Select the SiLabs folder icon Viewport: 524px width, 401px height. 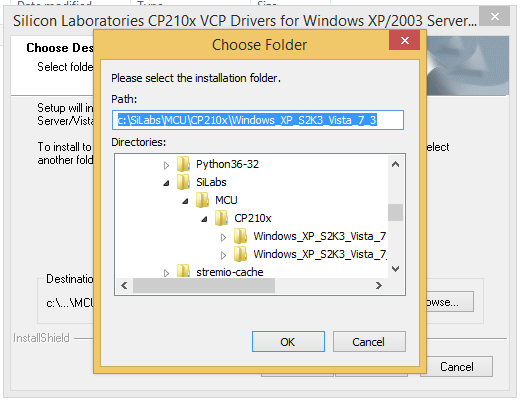click(x=183, y=182)
